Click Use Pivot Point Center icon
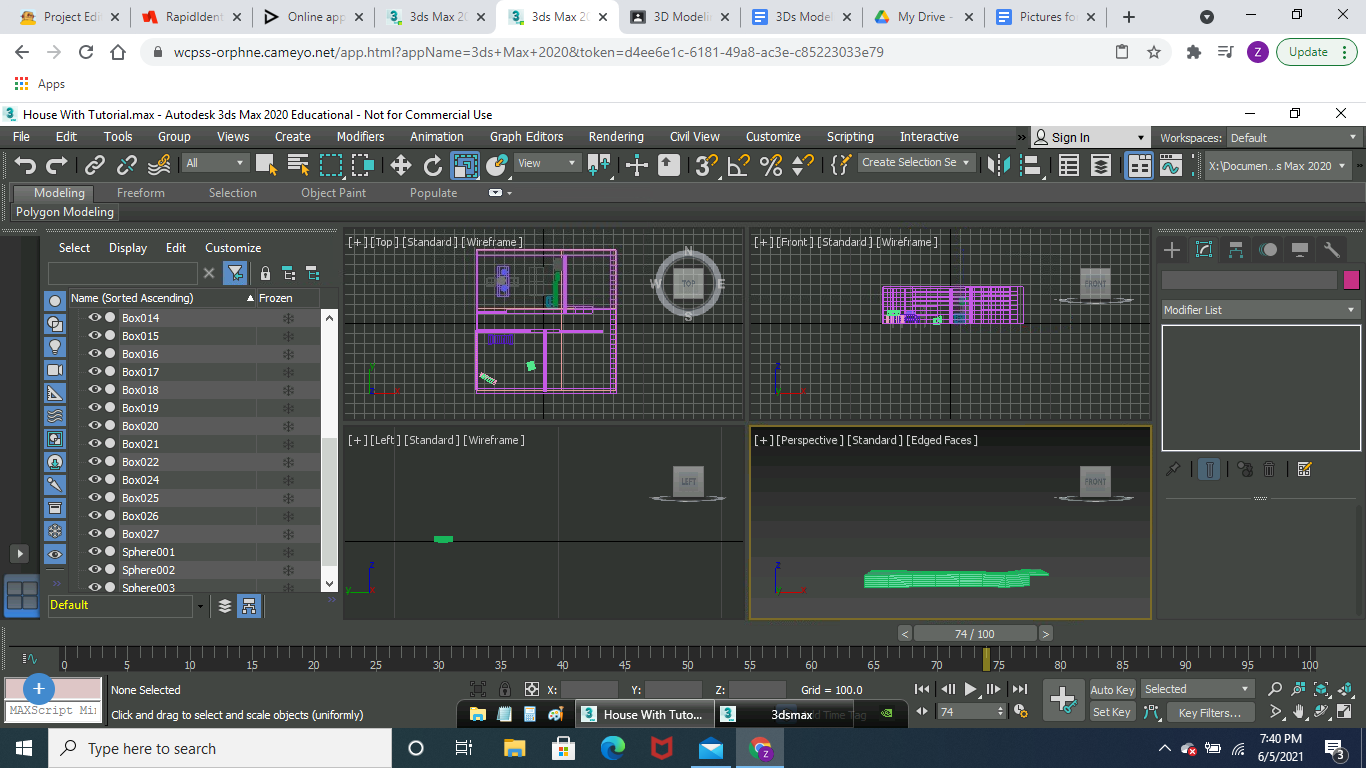The width and height of the screenshot is (1366, 768). (600, 165)
